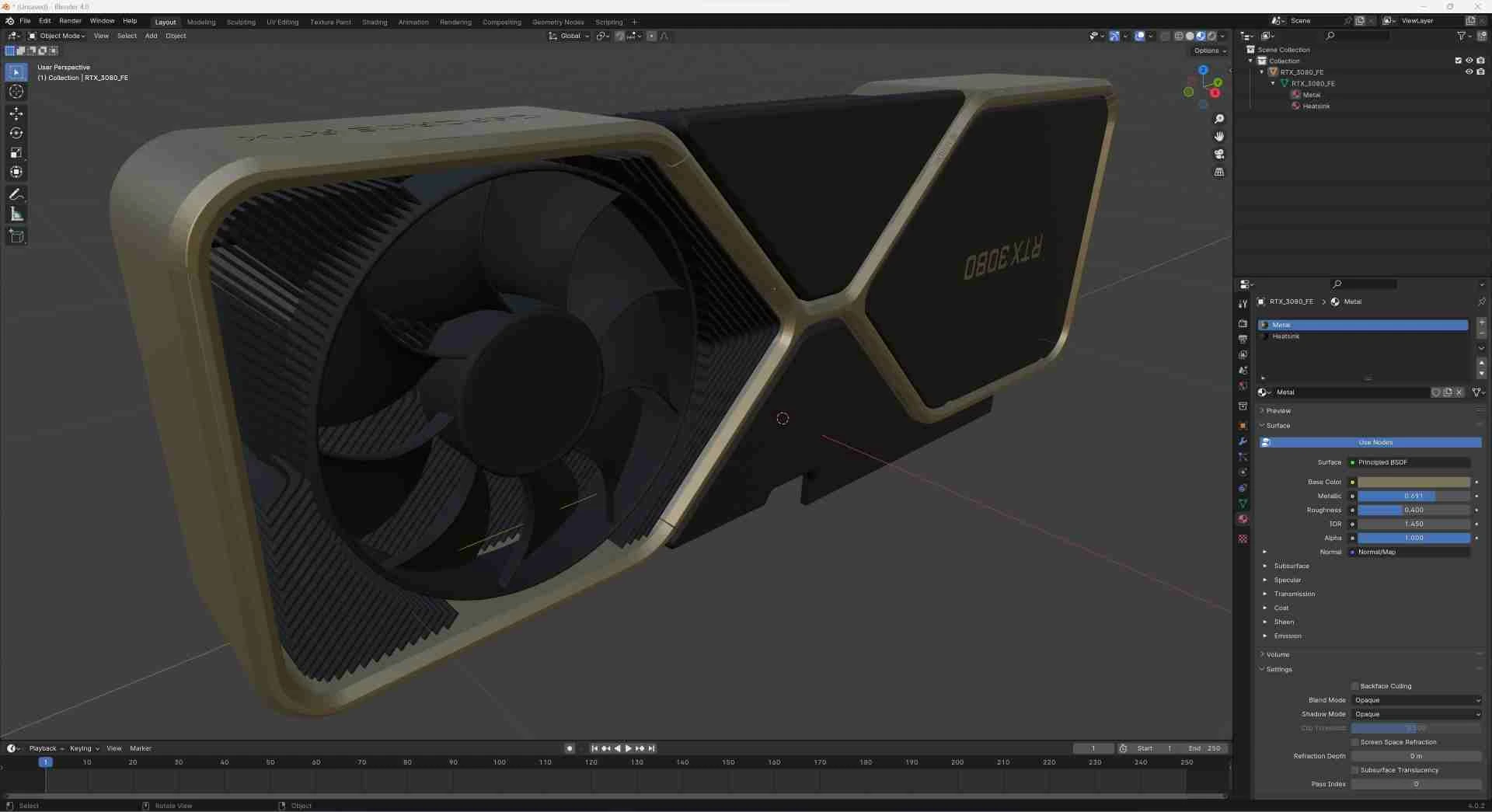
Task: Pick the Add Cube tool
Action: pyautogui.click(x=16, y=236)
